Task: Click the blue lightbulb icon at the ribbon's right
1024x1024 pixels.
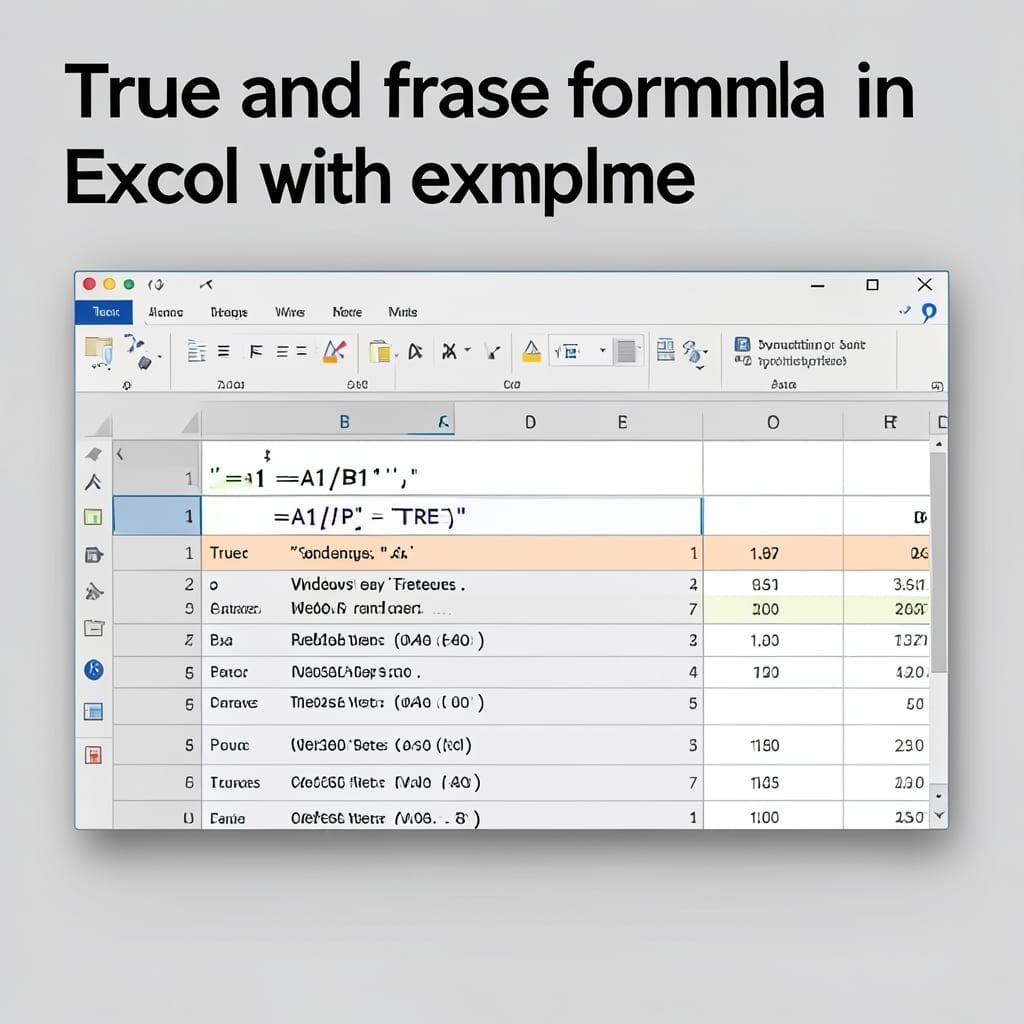Action: (929, 312)
